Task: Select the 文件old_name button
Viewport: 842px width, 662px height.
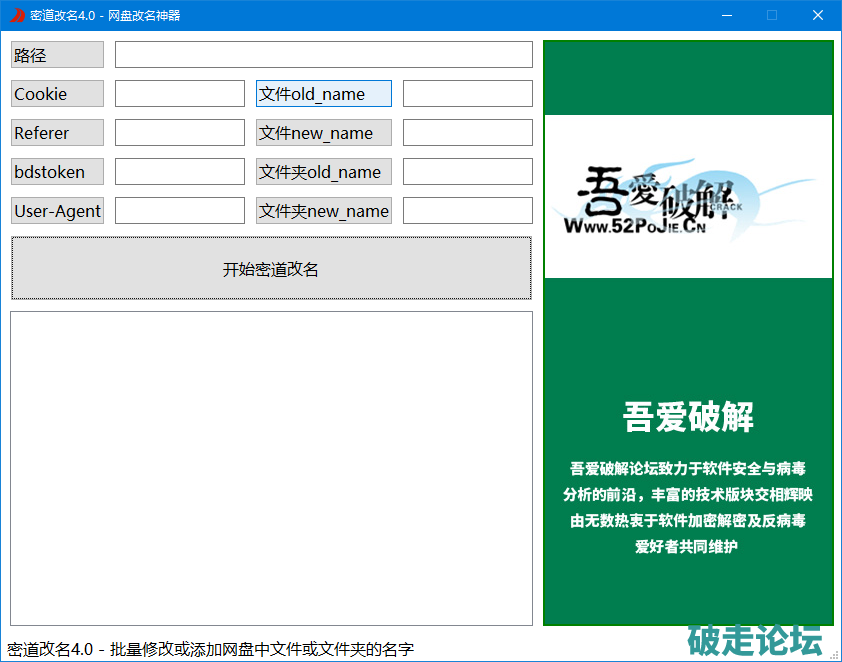Action: point(323,94)
